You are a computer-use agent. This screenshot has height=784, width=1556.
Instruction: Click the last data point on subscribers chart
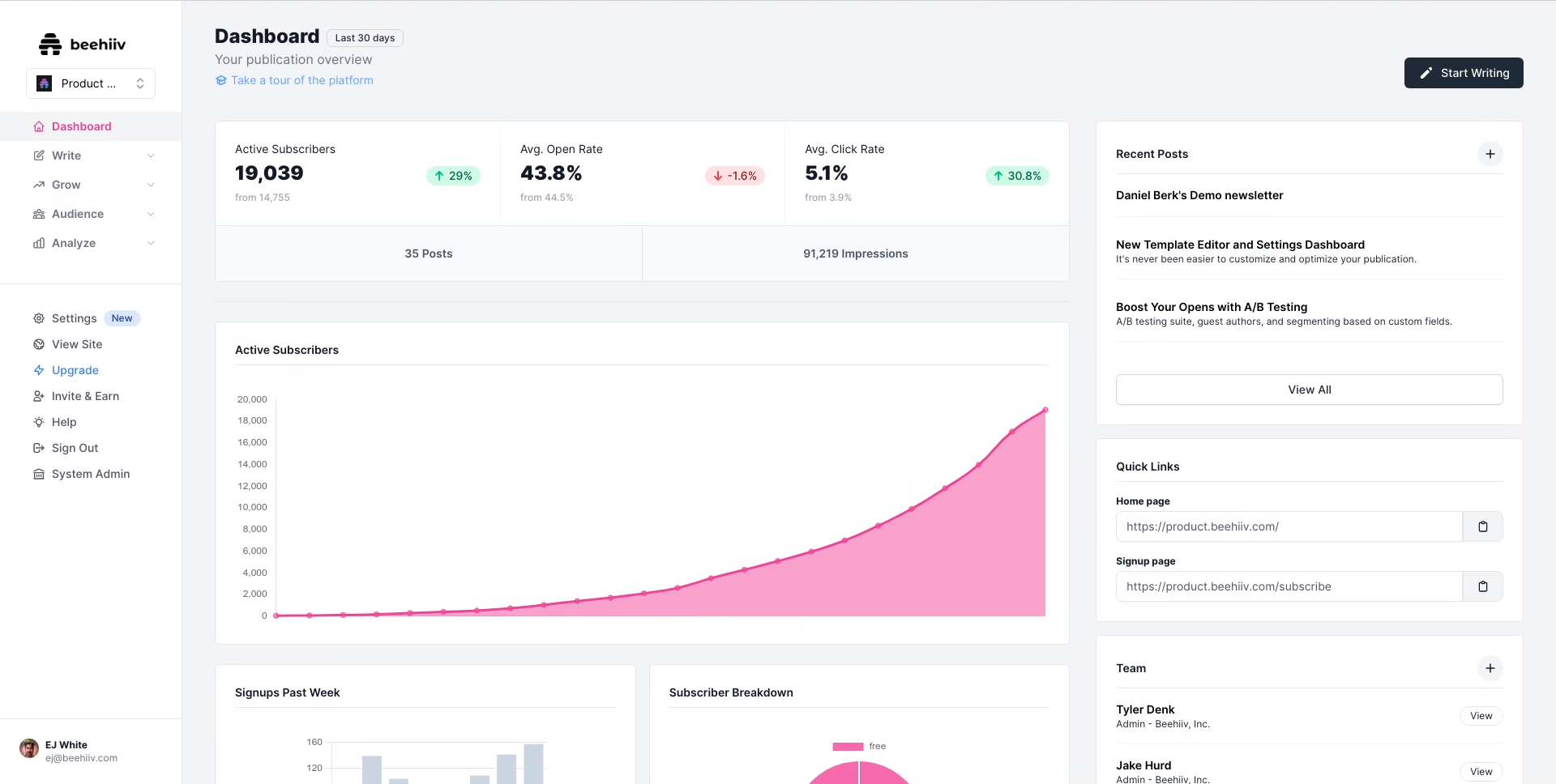click(1045, 410)
